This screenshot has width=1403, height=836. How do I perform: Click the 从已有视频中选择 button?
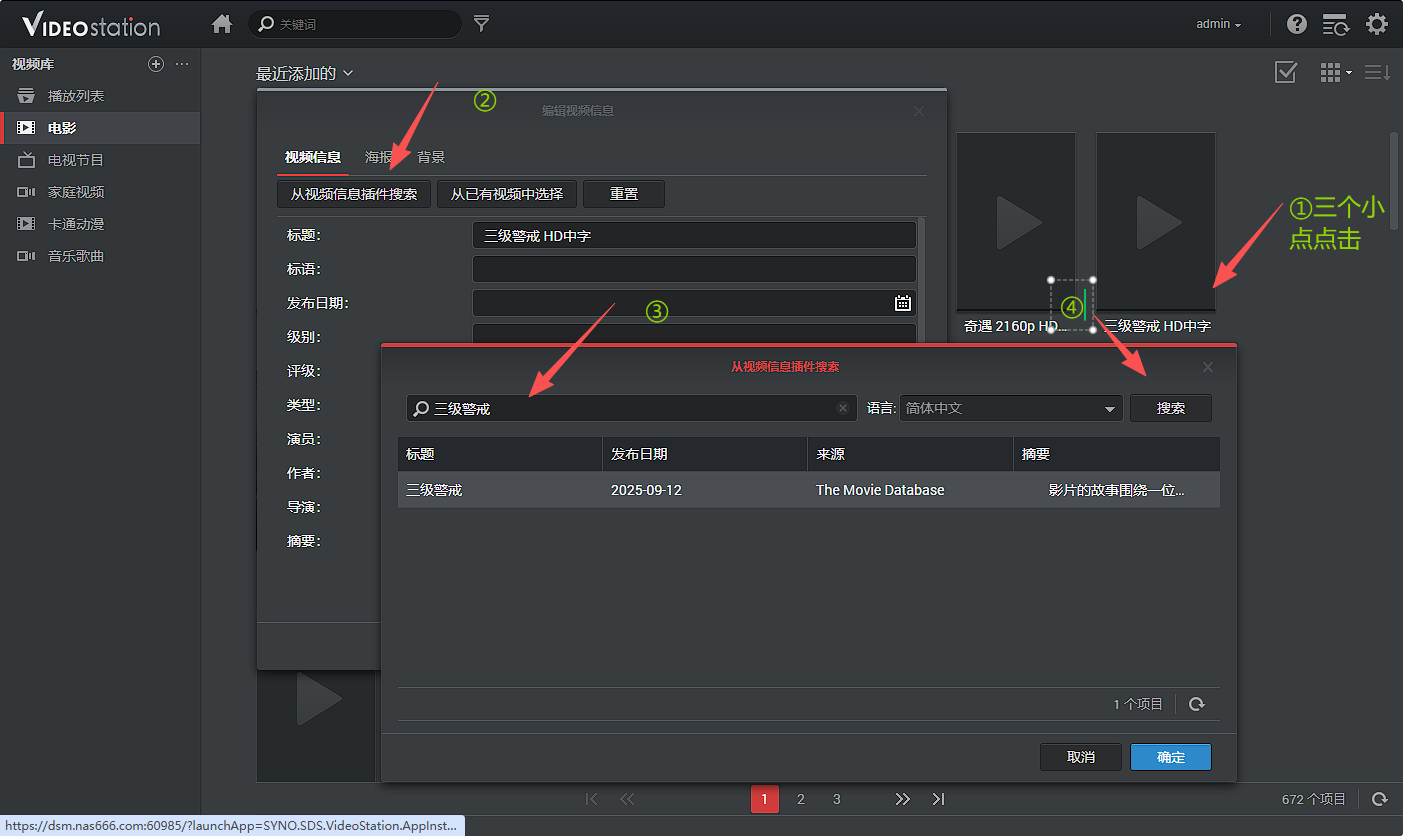[506, 194]
